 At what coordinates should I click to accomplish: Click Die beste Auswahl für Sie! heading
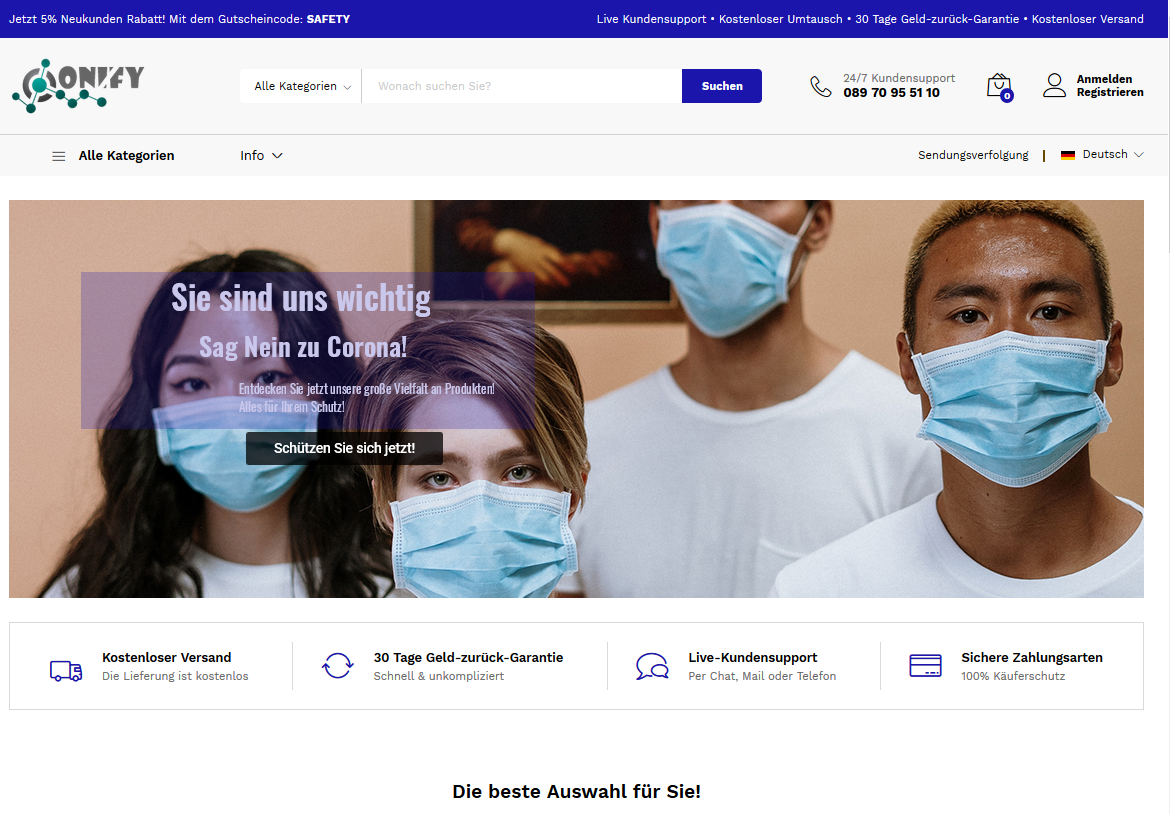click(576, 792)
